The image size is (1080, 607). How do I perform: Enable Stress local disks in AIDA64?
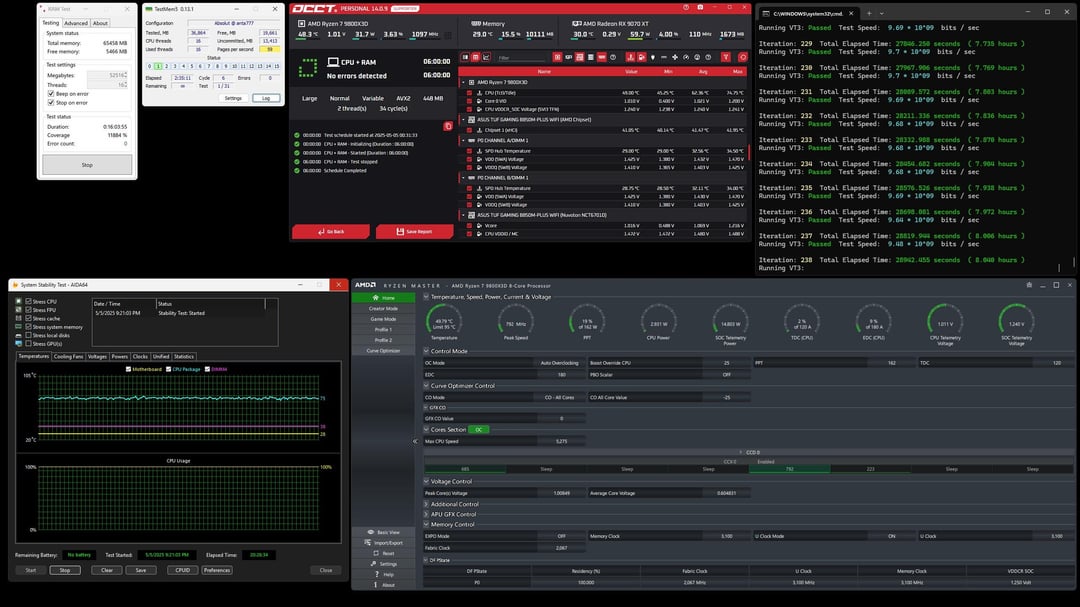click(28, 335)
